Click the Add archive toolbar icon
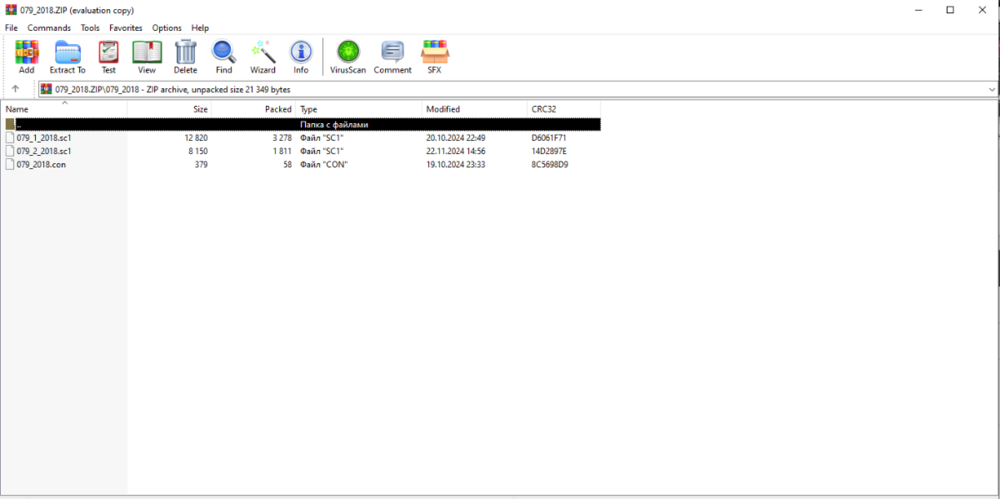 click(x=26, y=56)
